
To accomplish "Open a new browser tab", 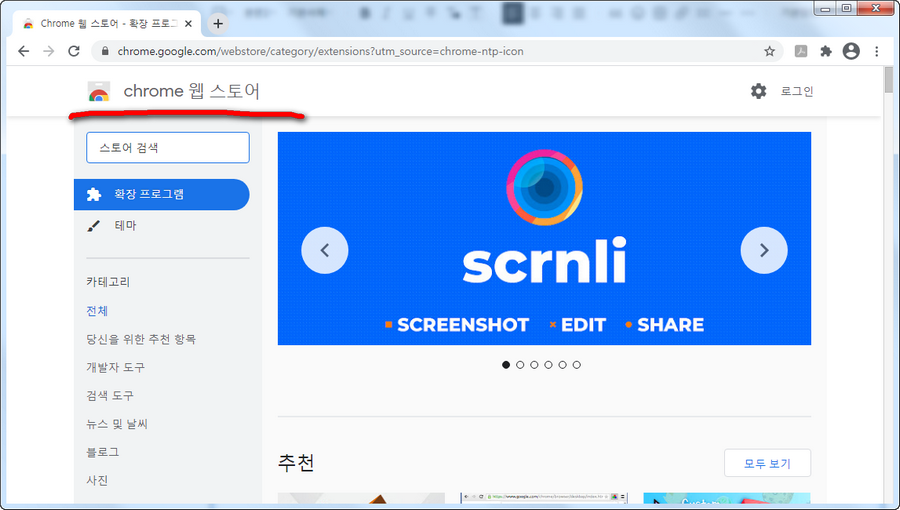I will click(x=218, y=24).
